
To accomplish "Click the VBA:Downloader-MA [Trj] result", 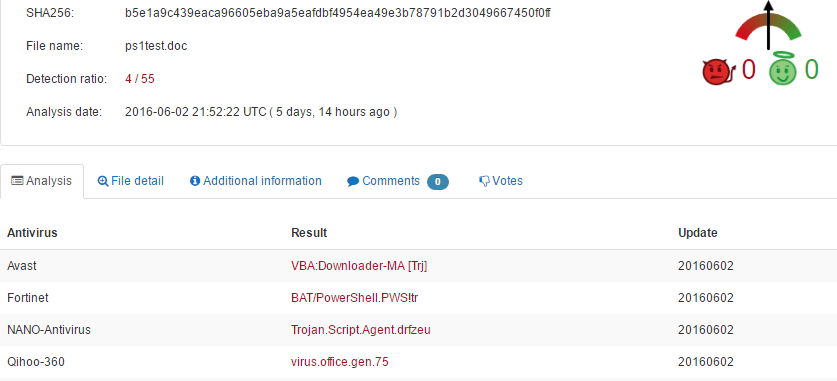I will pyautogui.click(x=359, y=266).
